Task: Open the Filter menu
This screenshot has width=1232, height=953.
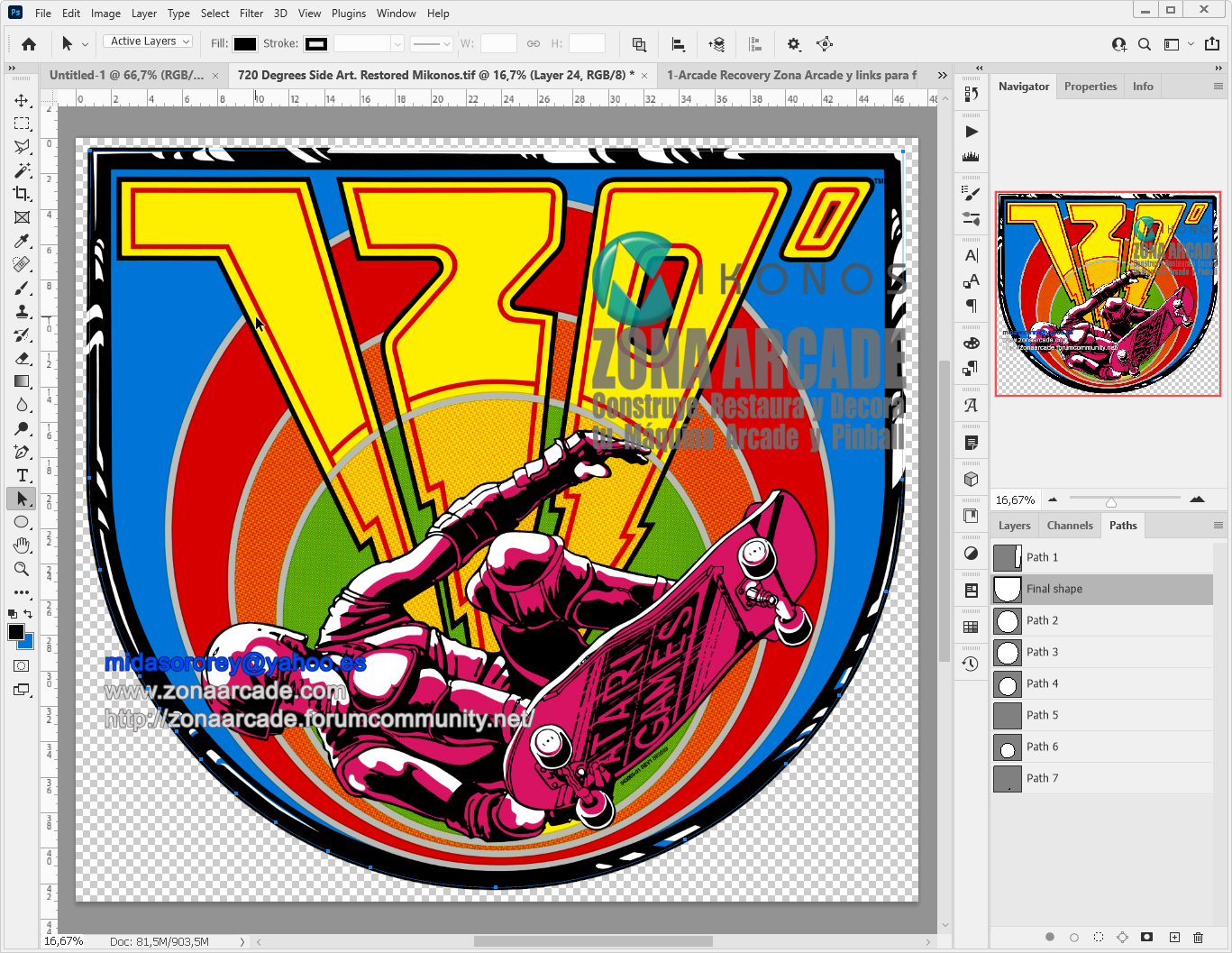Action: click(x=251, y=14)
